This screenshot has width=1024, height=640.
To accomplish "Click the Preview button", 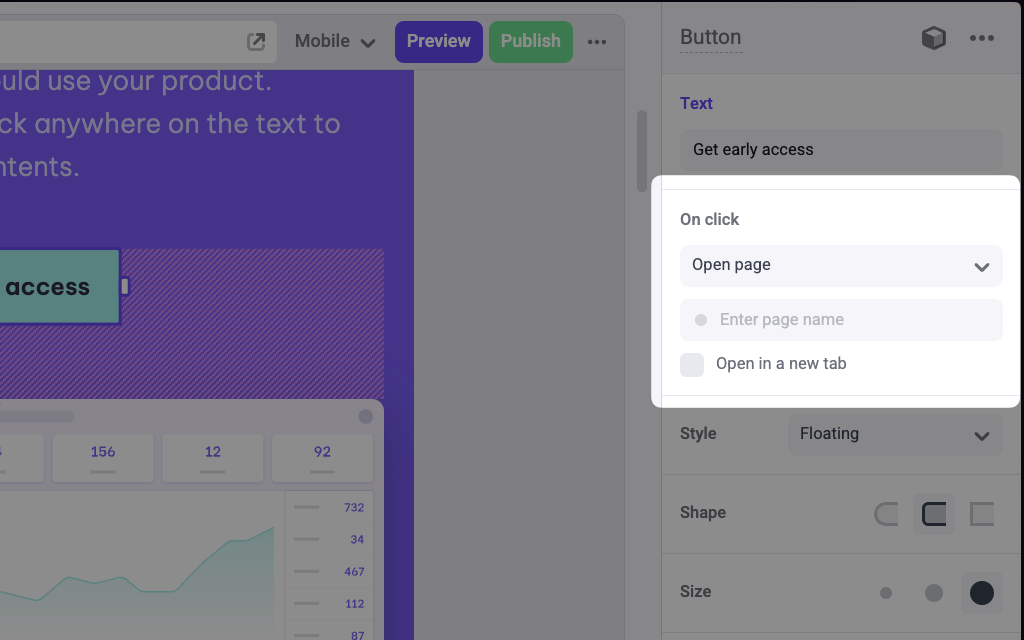I will [x=439, y=42].
